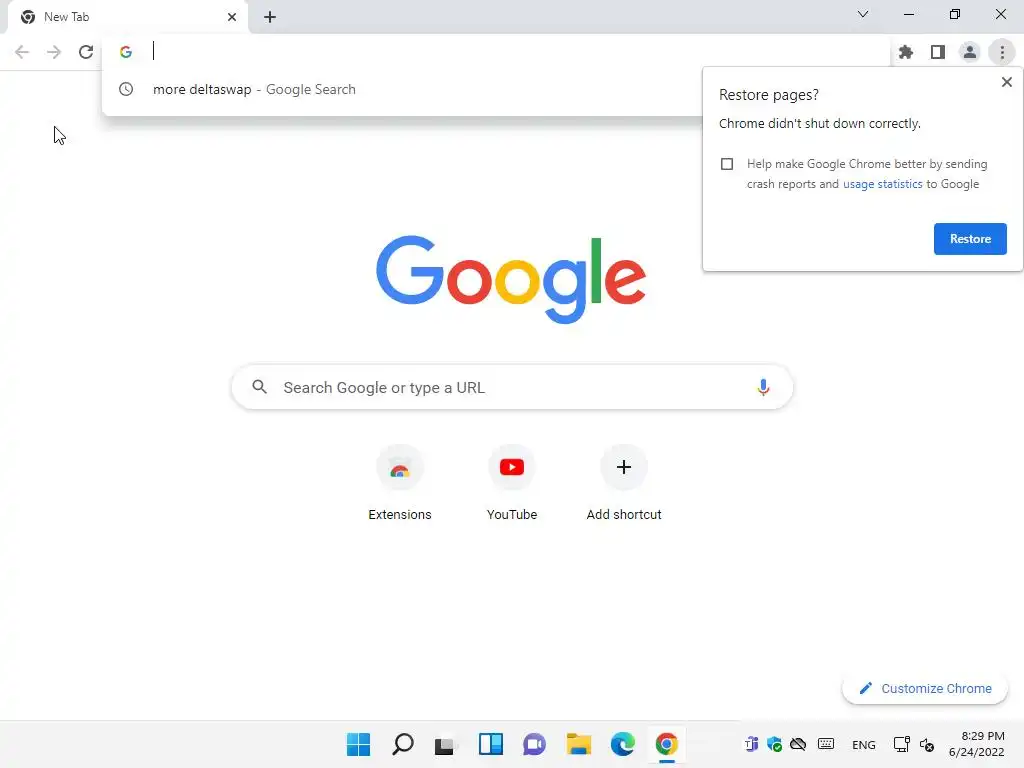Click the Chrome taskbar icon
Image resolution: width=1024 pixels, height=768 pixels.
(x=667, y=744)
